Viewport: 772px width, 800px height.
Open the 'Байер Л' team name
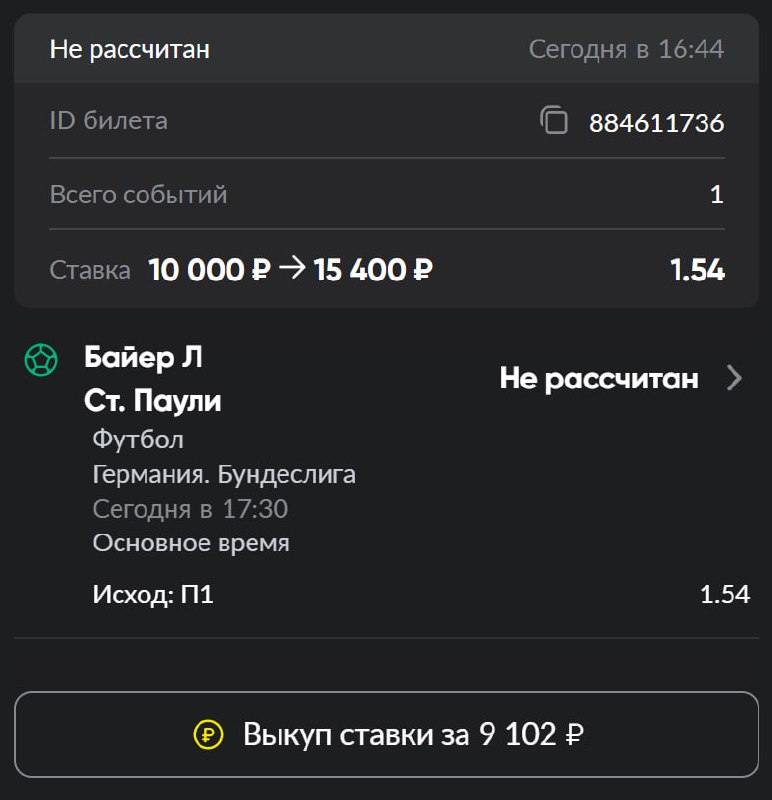point(143,357)
